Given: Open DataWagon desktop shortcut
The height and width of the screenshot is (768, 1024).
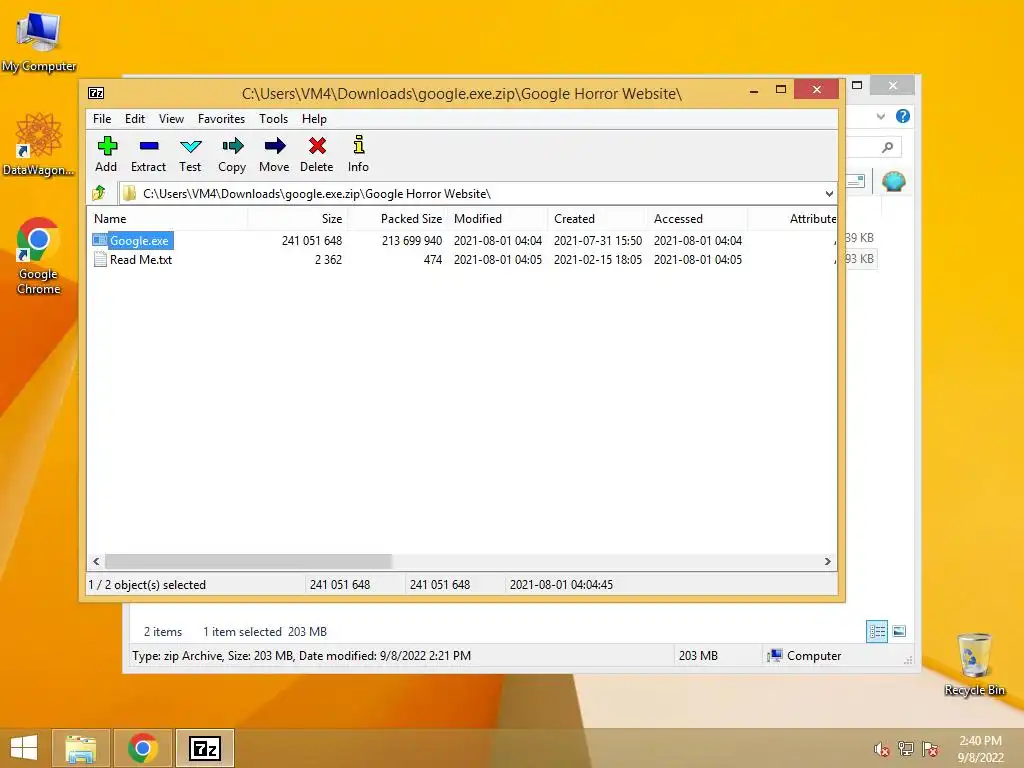Looking at the screenshot, I should [x=39, y=144].
